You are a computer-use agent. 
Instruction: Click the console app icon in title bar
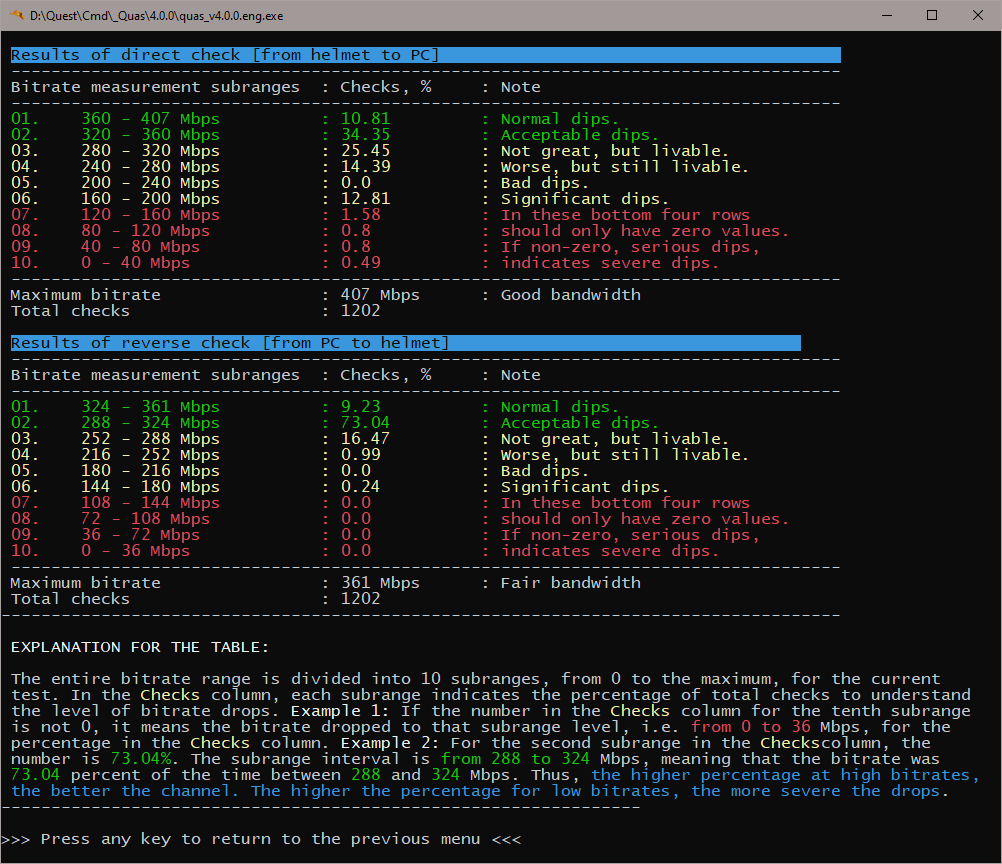(x=17, y=15)
